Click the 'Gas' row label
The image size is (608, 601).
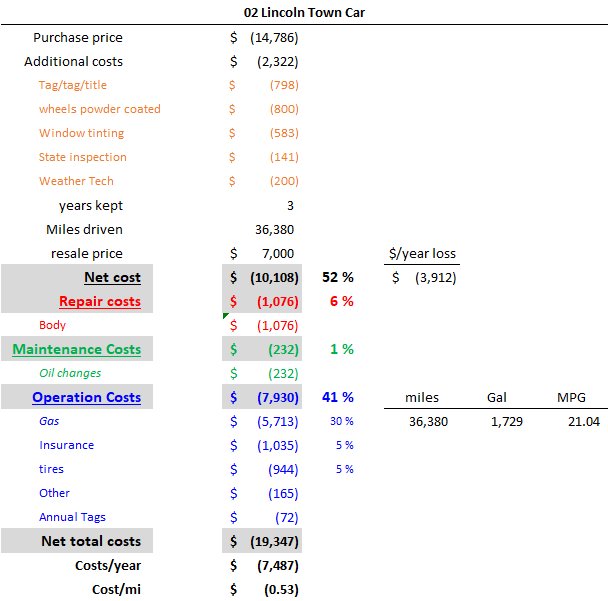pyautogui.click(x=49, y=421)
